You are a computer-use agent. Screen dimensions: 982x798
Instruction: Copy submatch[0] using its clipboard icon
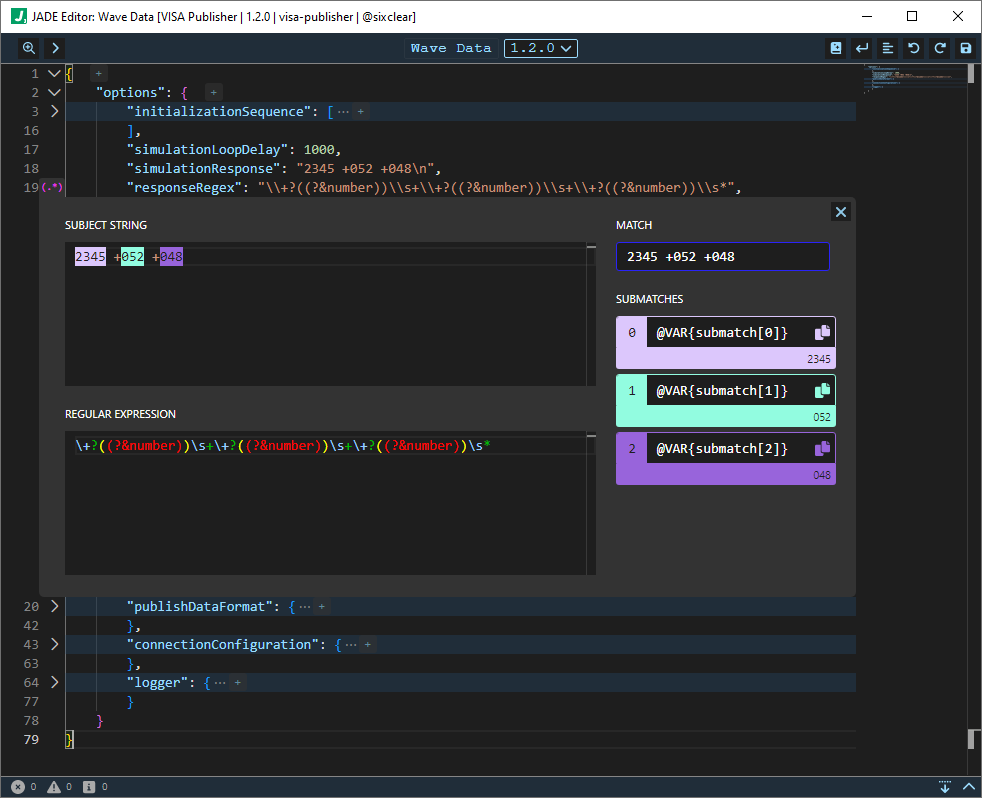click(822, 331)
